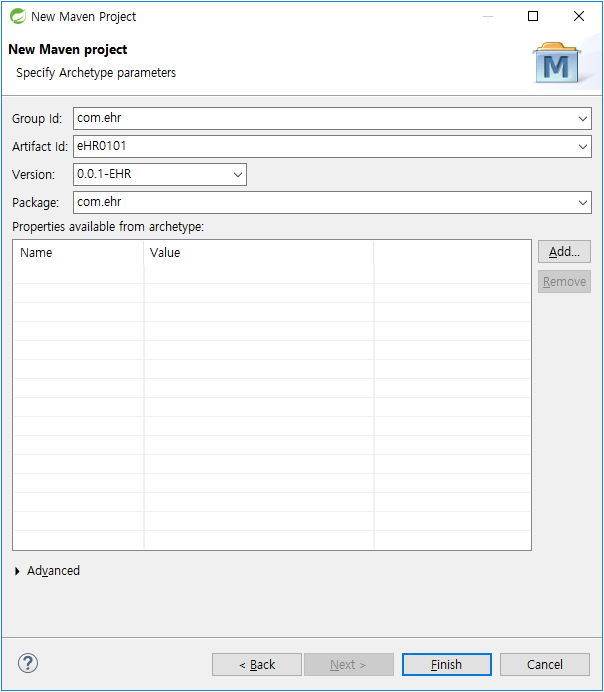Cancel the New Maven Project wizard
Screen dimensions: 604x692
click(544, 664)
